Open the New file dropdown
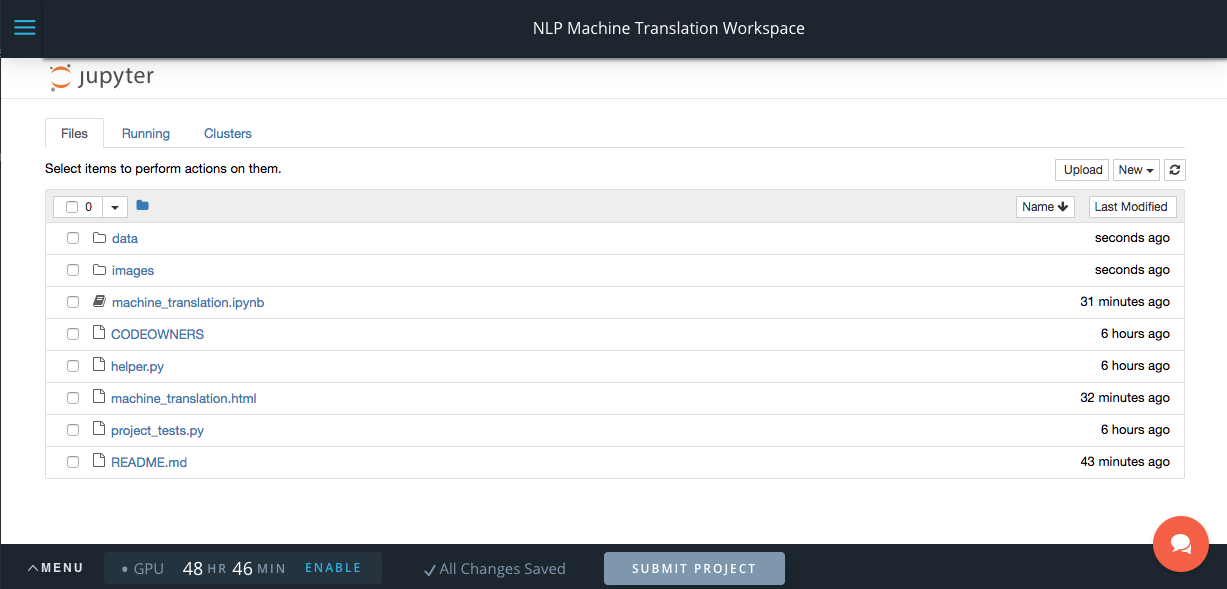The image size is (1227, 589). 1136,169
